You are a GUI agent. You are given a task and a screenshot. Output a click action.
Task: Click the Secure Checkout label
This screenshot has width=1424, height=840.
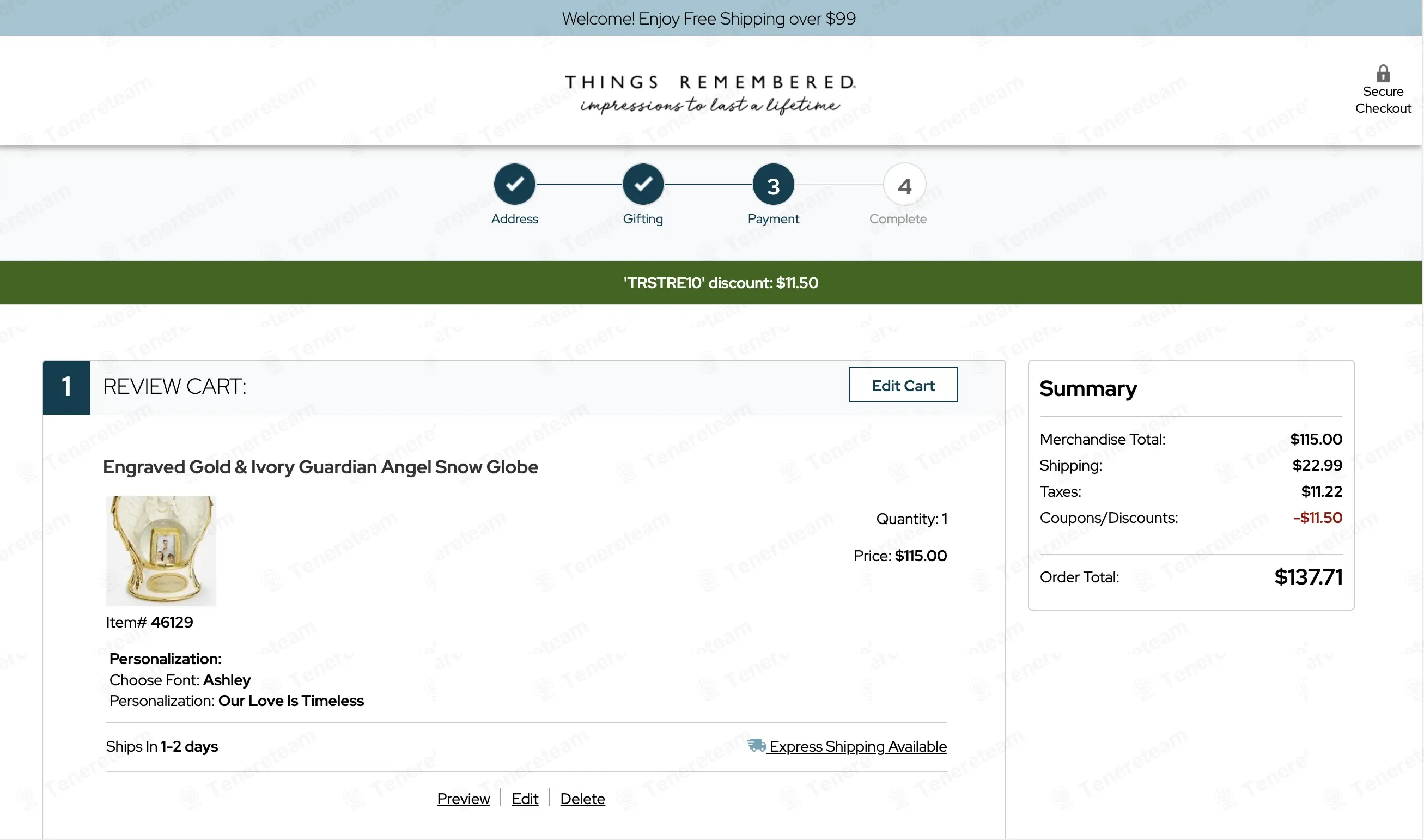pos(1383,100)
